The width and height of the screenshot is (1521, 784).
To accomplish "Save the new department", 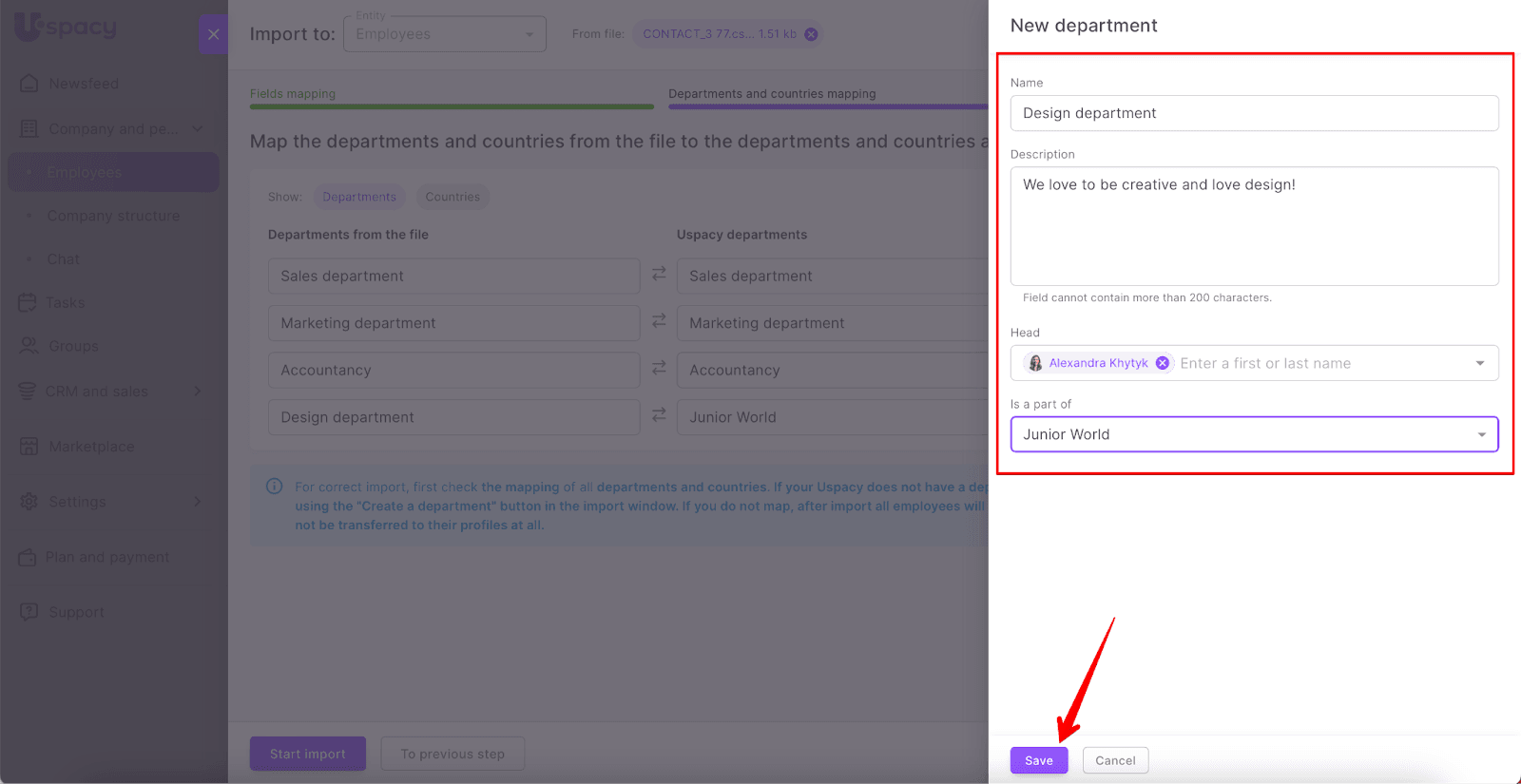I will [x=1038, y=760].
